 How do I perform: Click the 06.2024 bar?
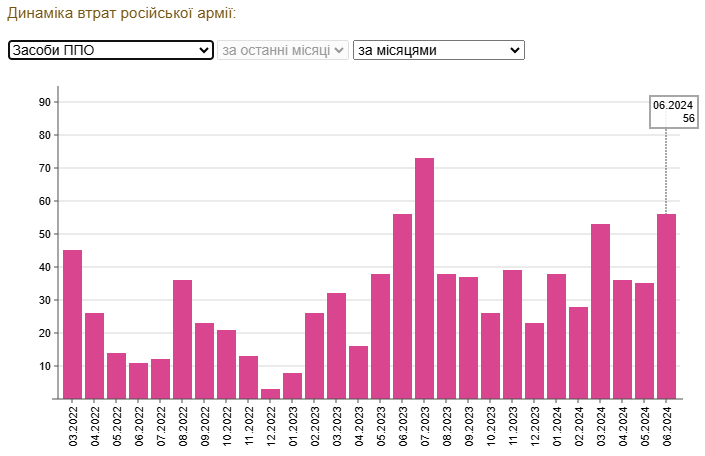click(666, 306)
